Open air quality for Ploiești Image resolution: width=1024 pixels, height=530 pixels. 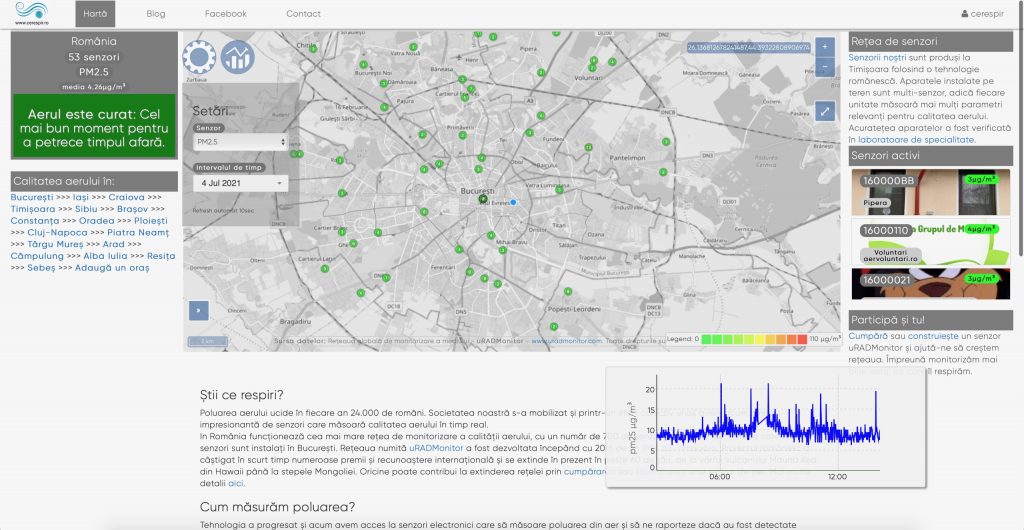click(151, 221)
